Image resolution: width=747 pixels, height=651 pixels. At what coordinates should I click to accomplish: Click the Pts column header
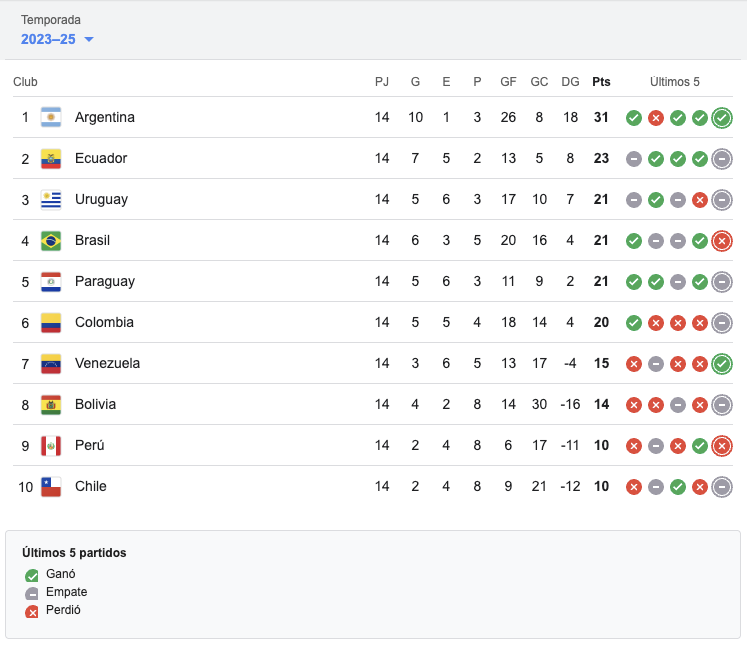click(x=601, y=82)
